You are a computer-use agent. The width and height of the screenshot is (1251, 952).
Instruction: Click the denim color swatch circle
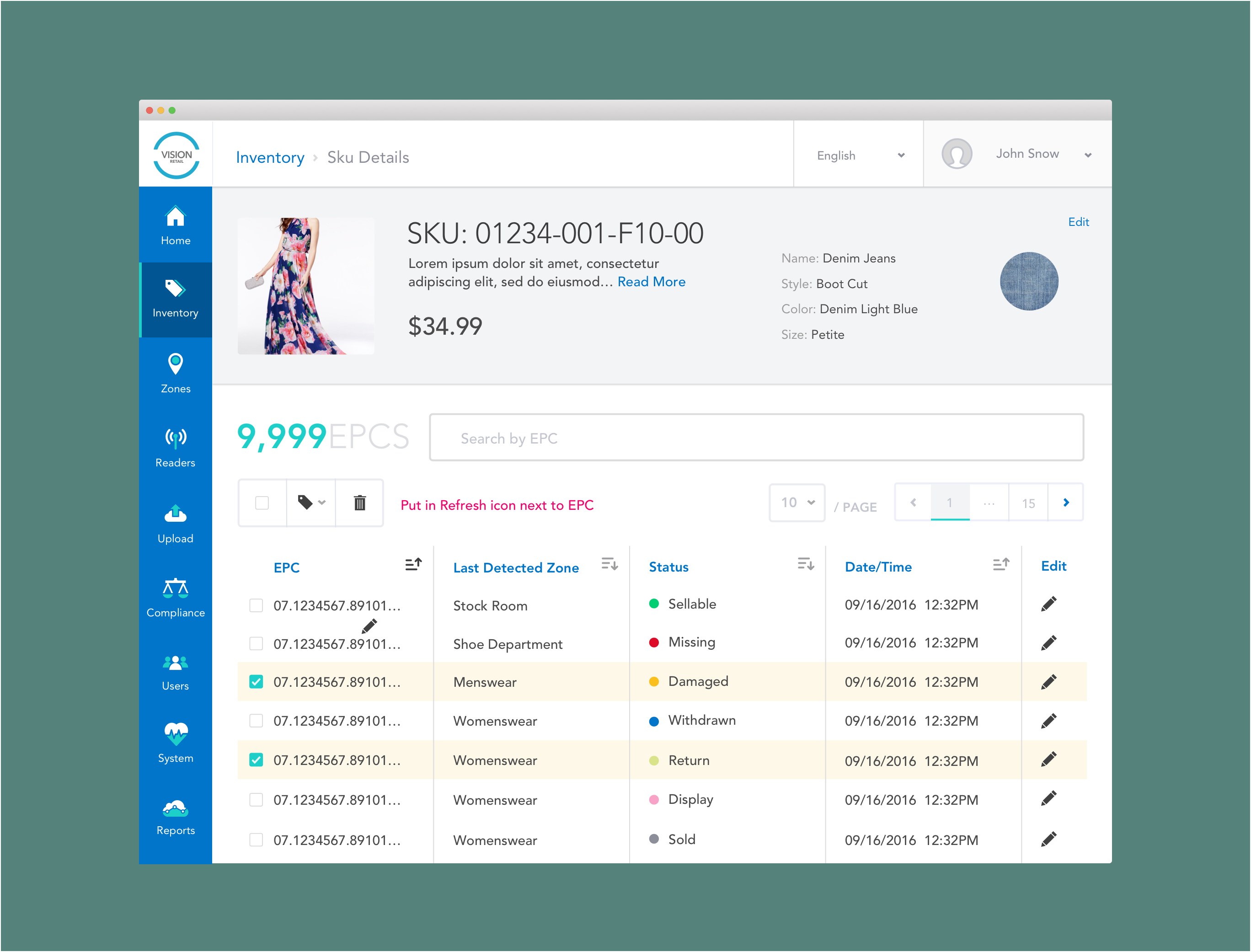pos(1029,281)
